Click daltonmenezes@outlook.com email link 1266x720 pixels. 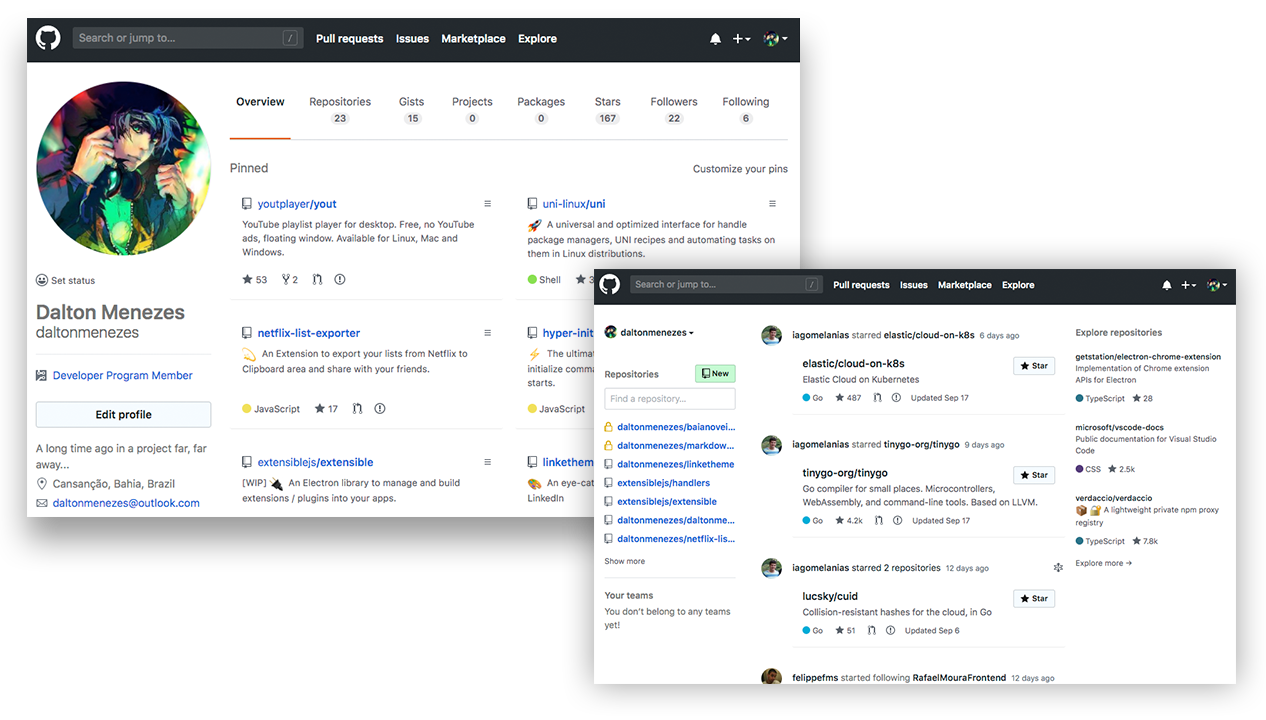(x=126, y=503)
